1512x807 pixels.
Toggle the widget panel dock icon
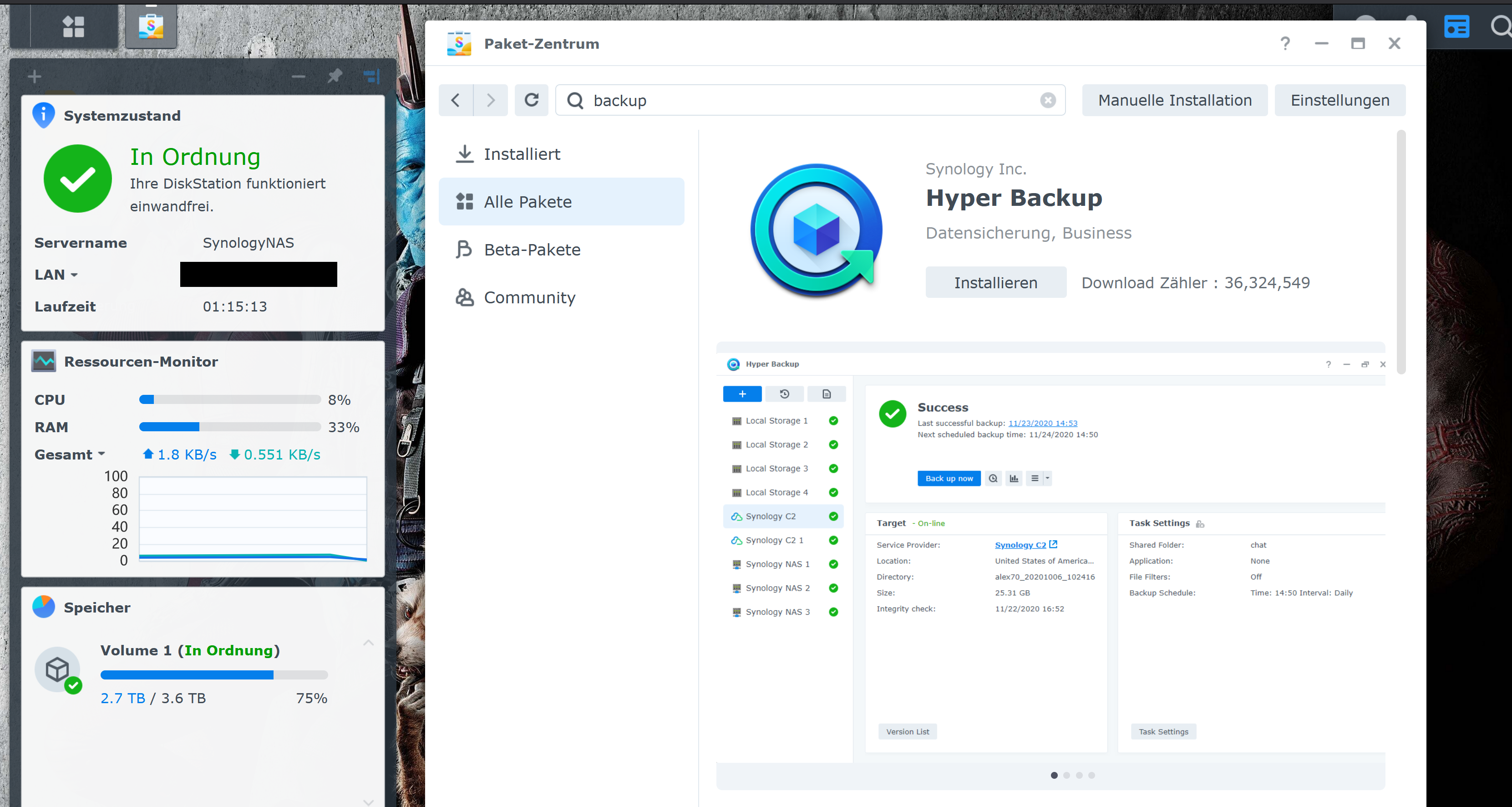[371, 77]
